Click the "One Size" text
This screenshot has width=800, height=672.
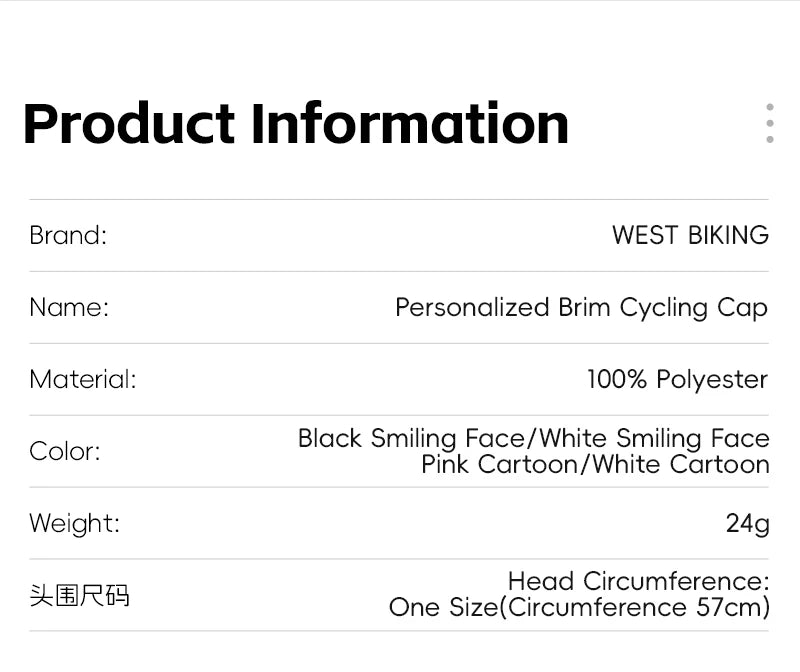point(442,607)
